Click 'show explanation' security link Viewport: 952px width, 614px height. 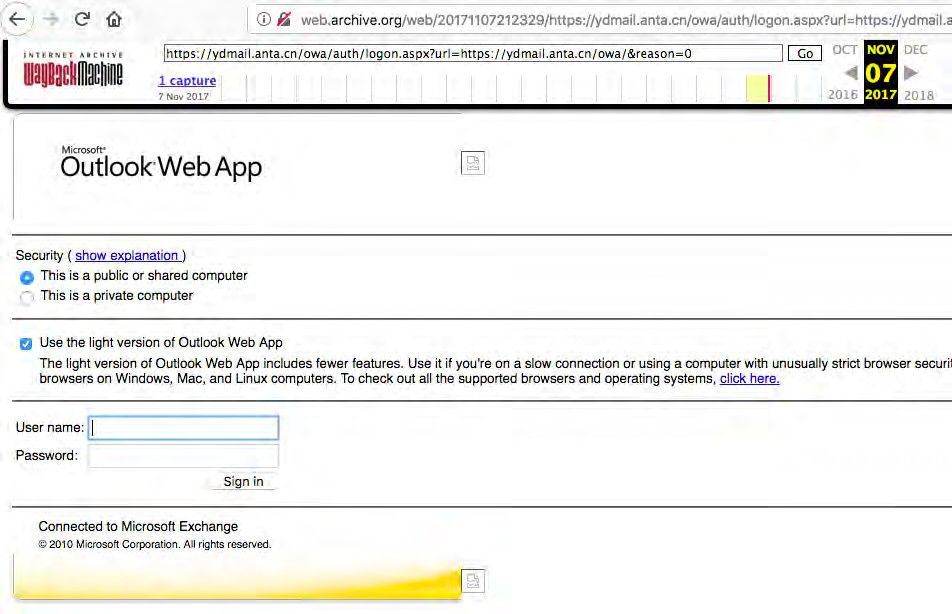click(x=128, y=256)
